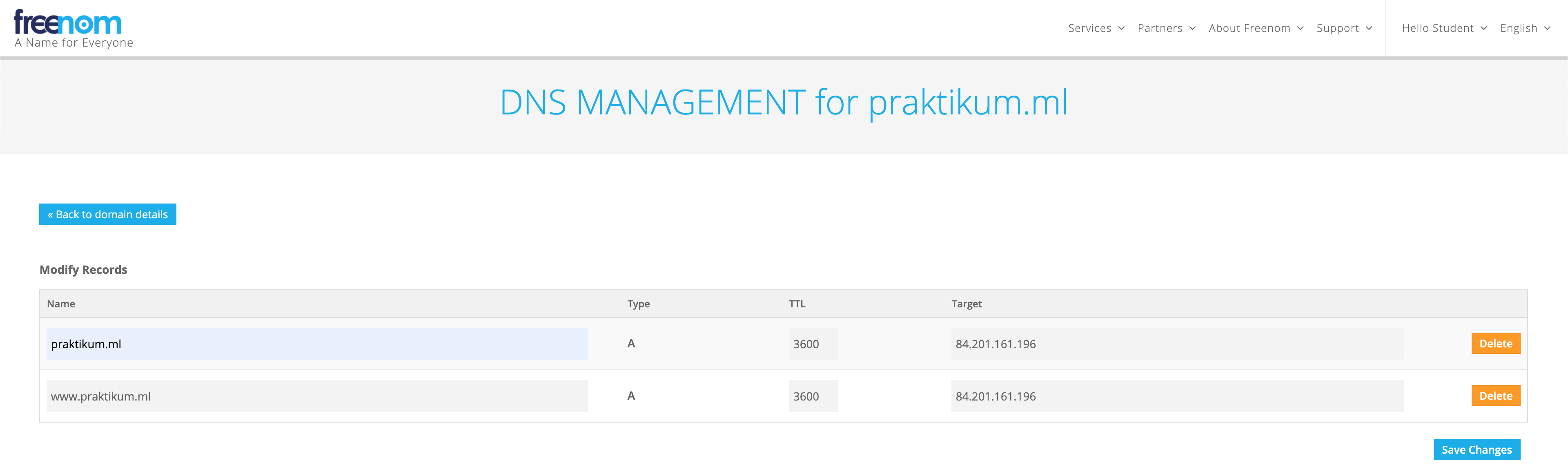The image size is (1568, 470).
Task: Click the praktikum.ml name field
Action: click(x=317, y=344)
